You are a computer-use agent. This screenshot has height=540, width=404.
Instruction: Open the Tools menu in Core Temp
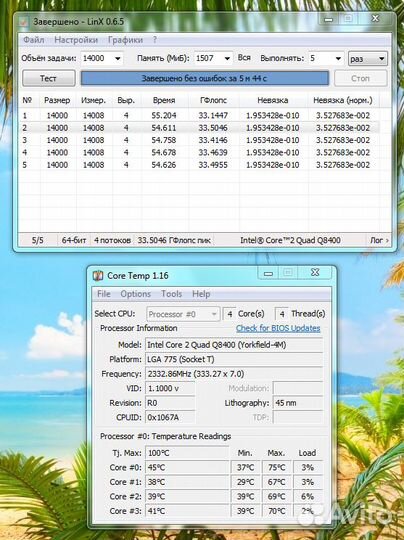pyautogui.click(x=172, y=294)
